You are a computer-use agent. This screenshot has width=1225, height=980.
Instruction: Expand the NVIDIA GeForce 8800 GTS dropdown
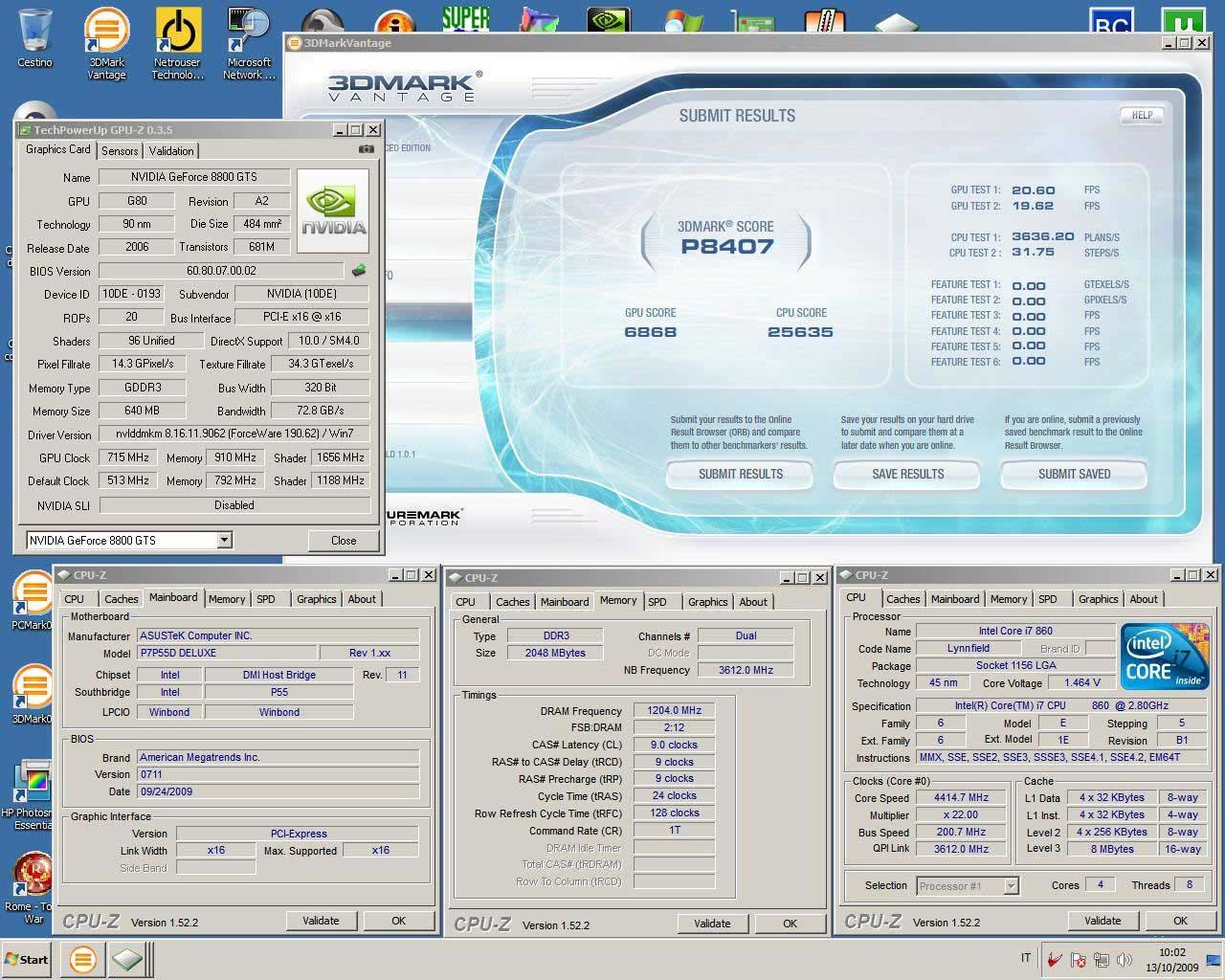(224, 541)
